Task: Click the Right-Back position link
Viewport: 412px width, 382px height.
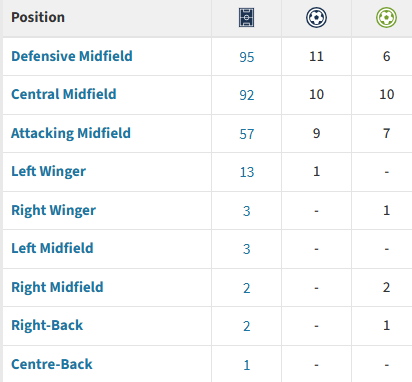Action: pyautogui.click(x=47, y=325)
